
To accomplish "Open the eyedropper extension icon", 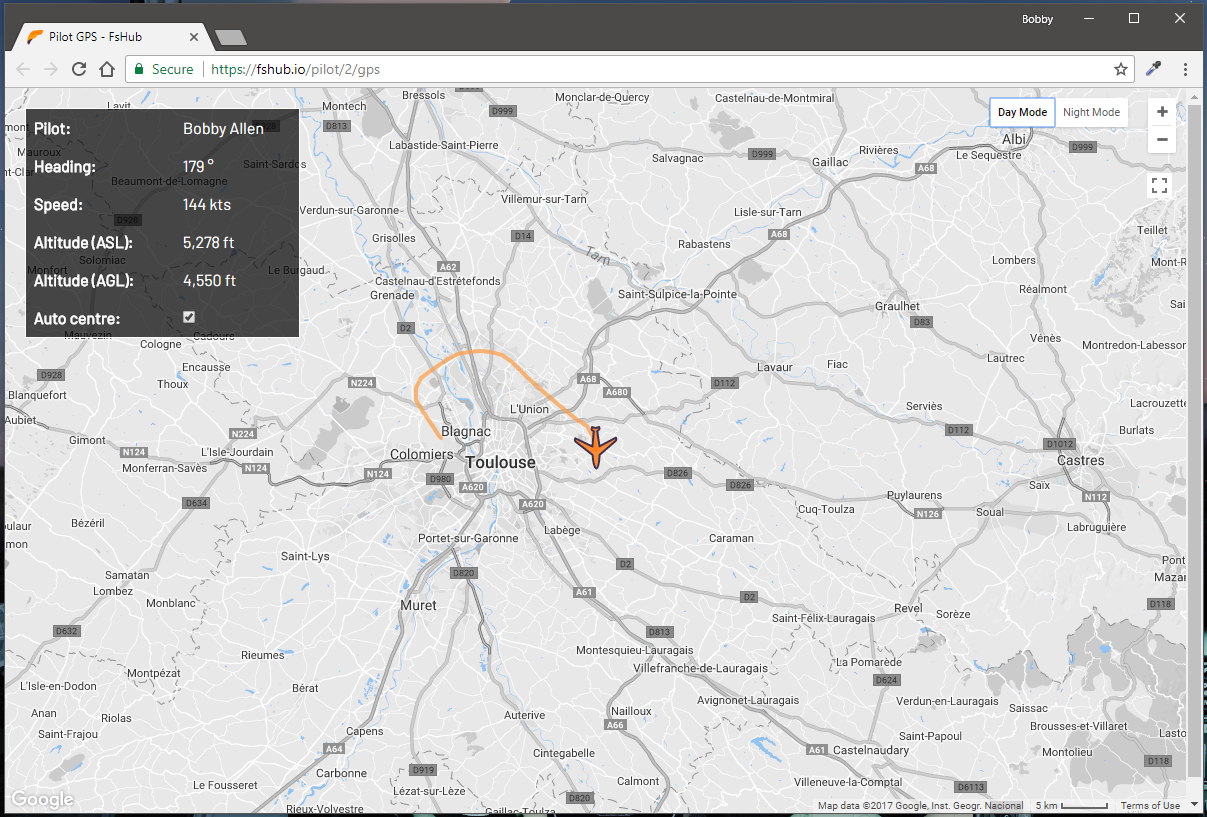I will tap(1153, 69).
